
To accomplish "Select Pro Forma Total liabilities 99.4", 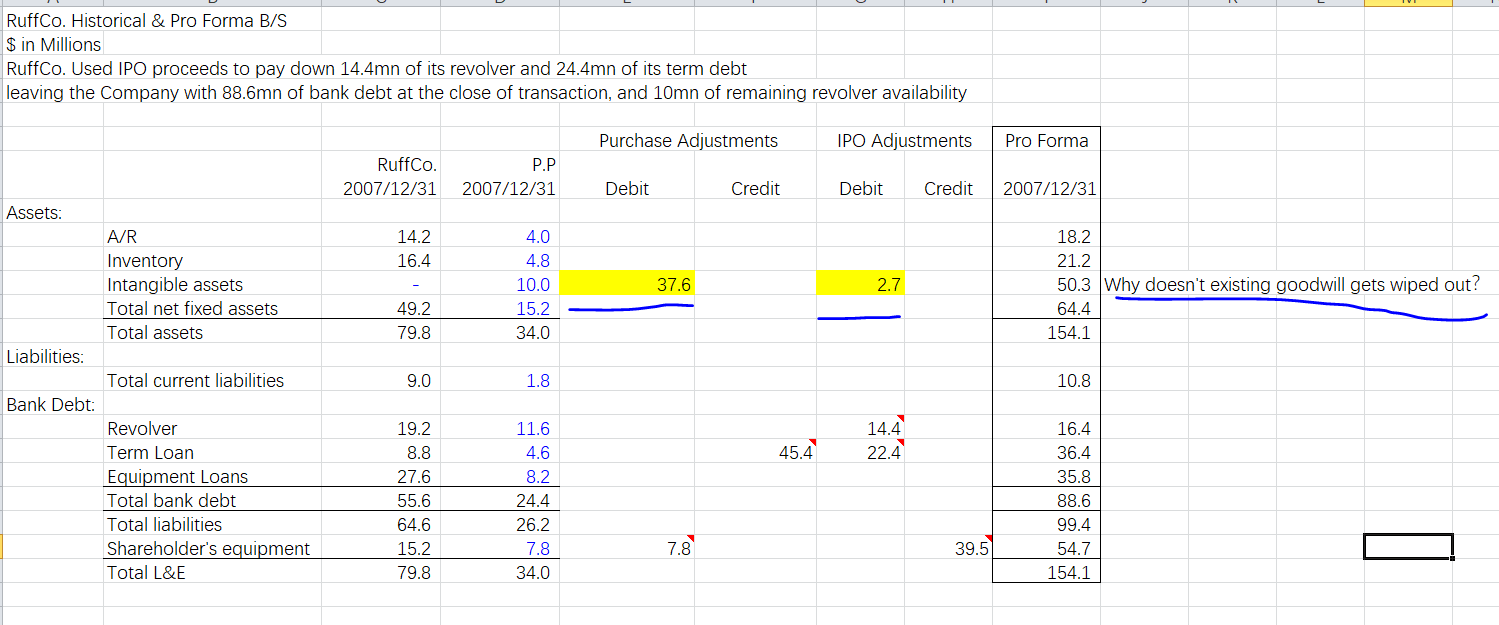I will point(1073,524).
